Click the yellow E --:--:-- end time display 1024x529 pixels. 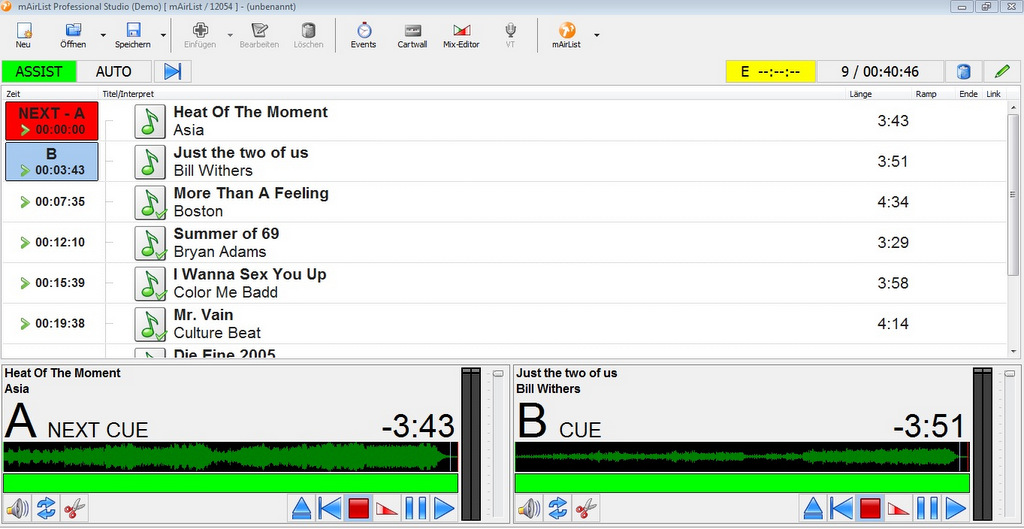coord(771,71)
